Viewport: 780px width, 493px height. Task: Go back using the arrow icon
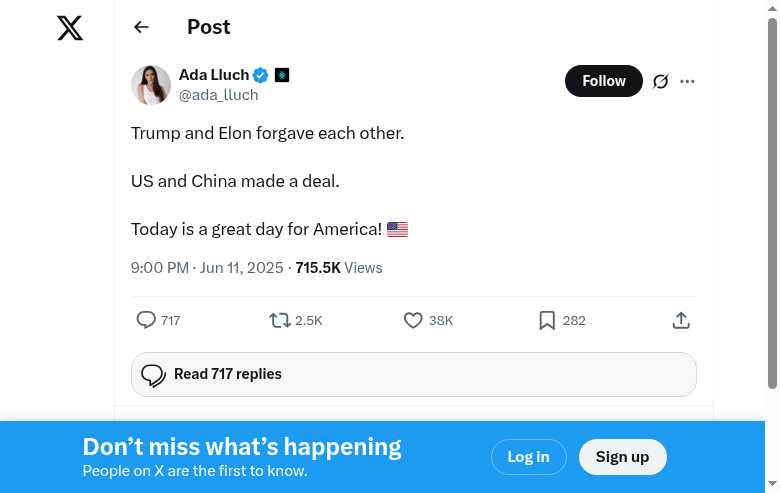coord(141,28)
